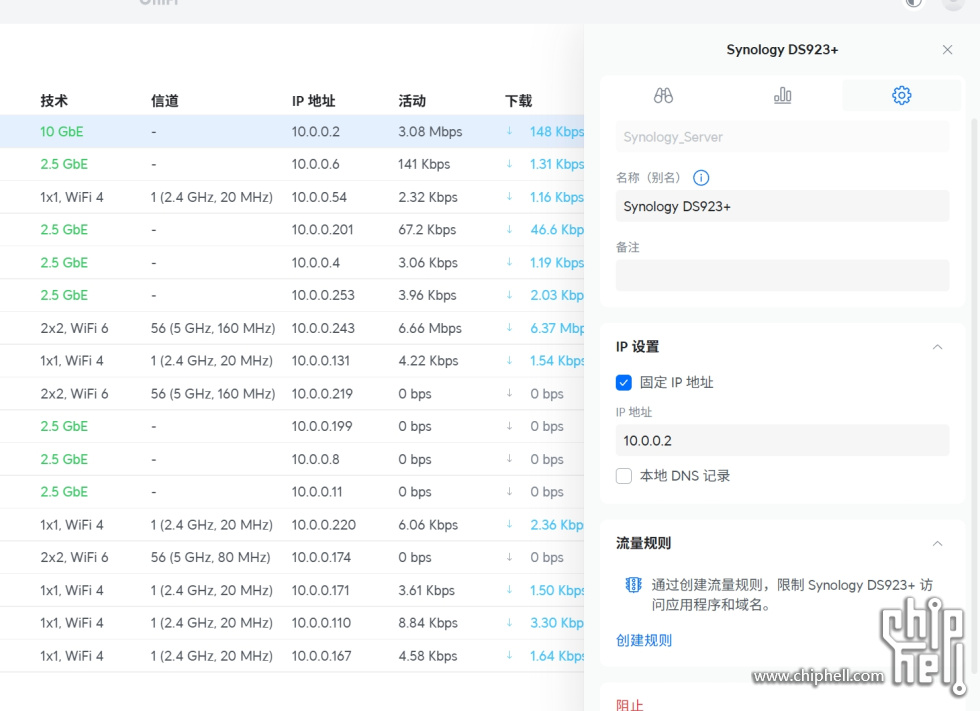Select the row with IP 10.0.0.219
The height and width of the screenshot is (711, 980).
coord(292,394)
